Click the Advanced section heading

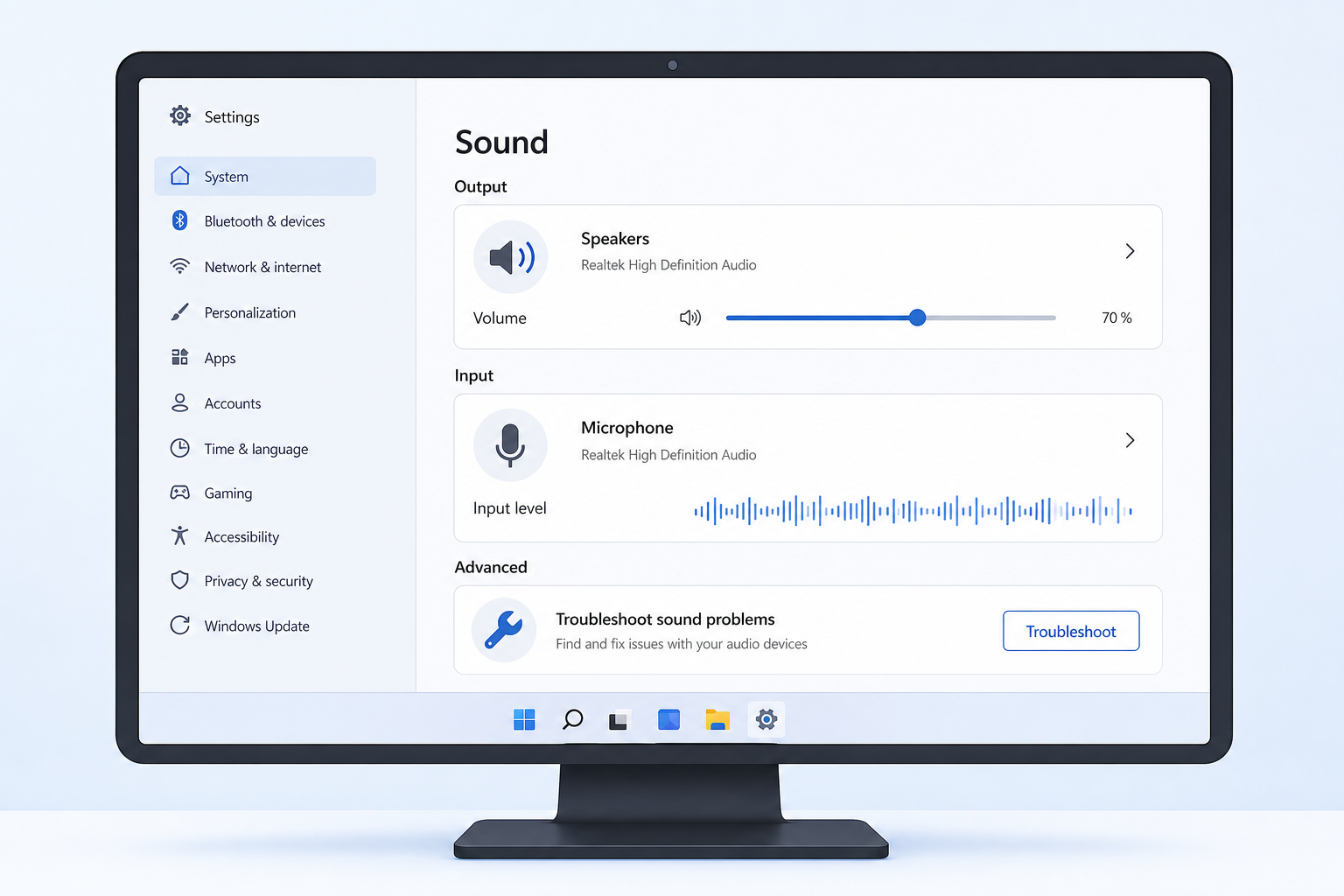click(x=491, y=567)
